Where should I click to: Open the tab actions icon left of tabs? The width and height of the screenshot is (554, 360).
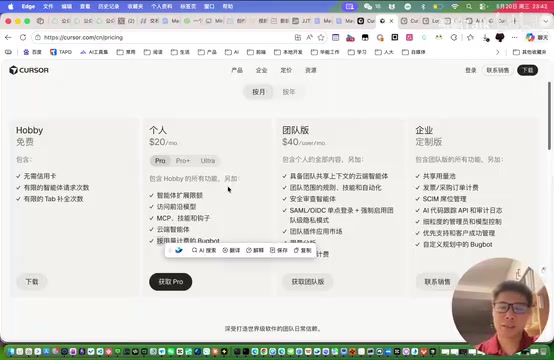point(40,21)
